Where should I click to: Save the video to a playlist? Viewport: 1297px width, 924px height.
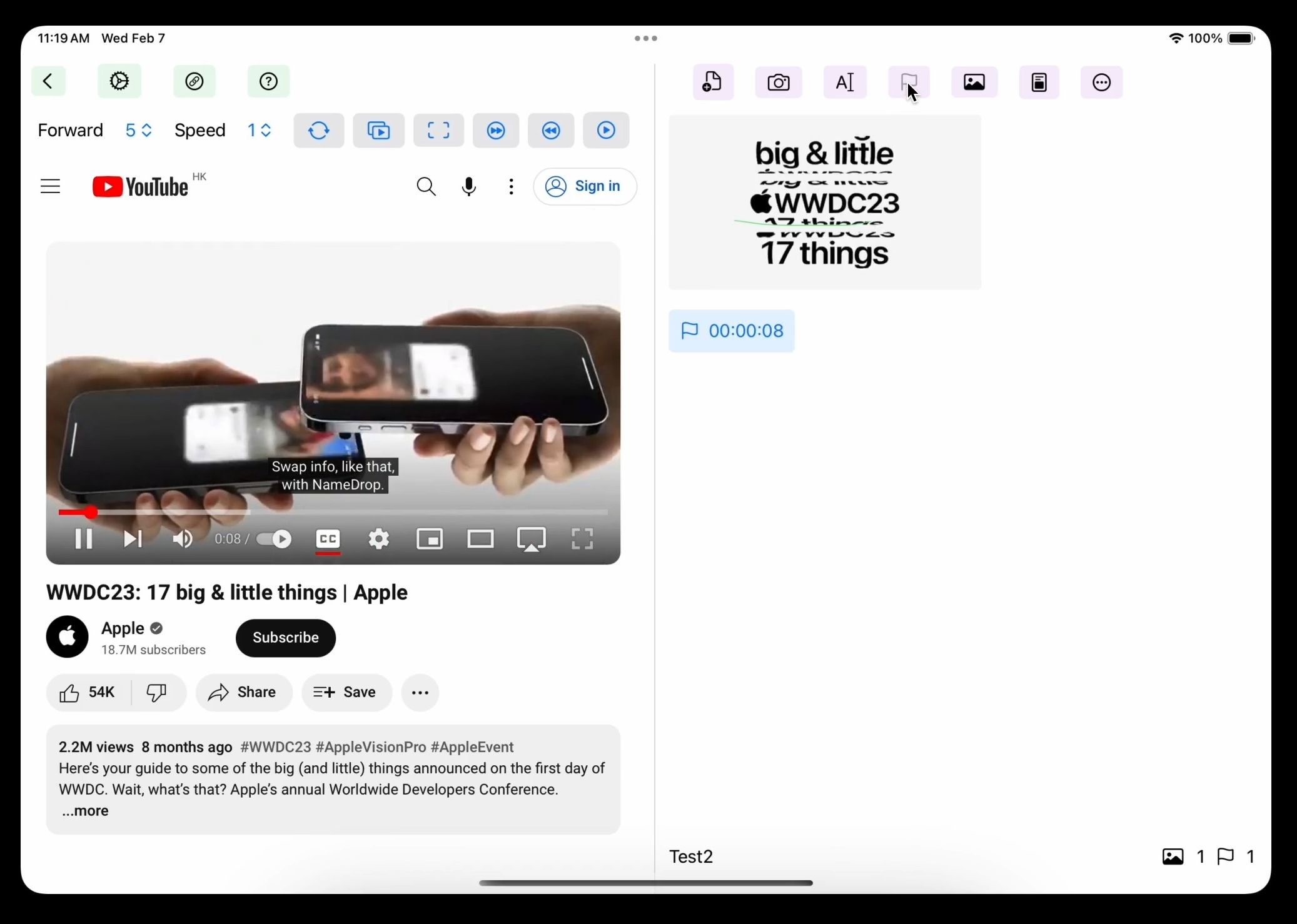[346, 693]
